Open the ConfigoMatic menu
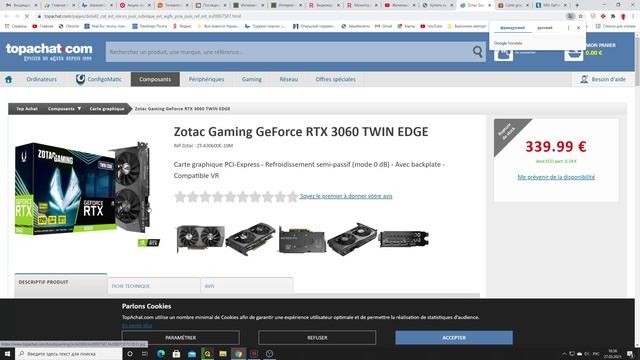This screenshot has width=640, height=360. pyautogui.click(x=99, y=79)
